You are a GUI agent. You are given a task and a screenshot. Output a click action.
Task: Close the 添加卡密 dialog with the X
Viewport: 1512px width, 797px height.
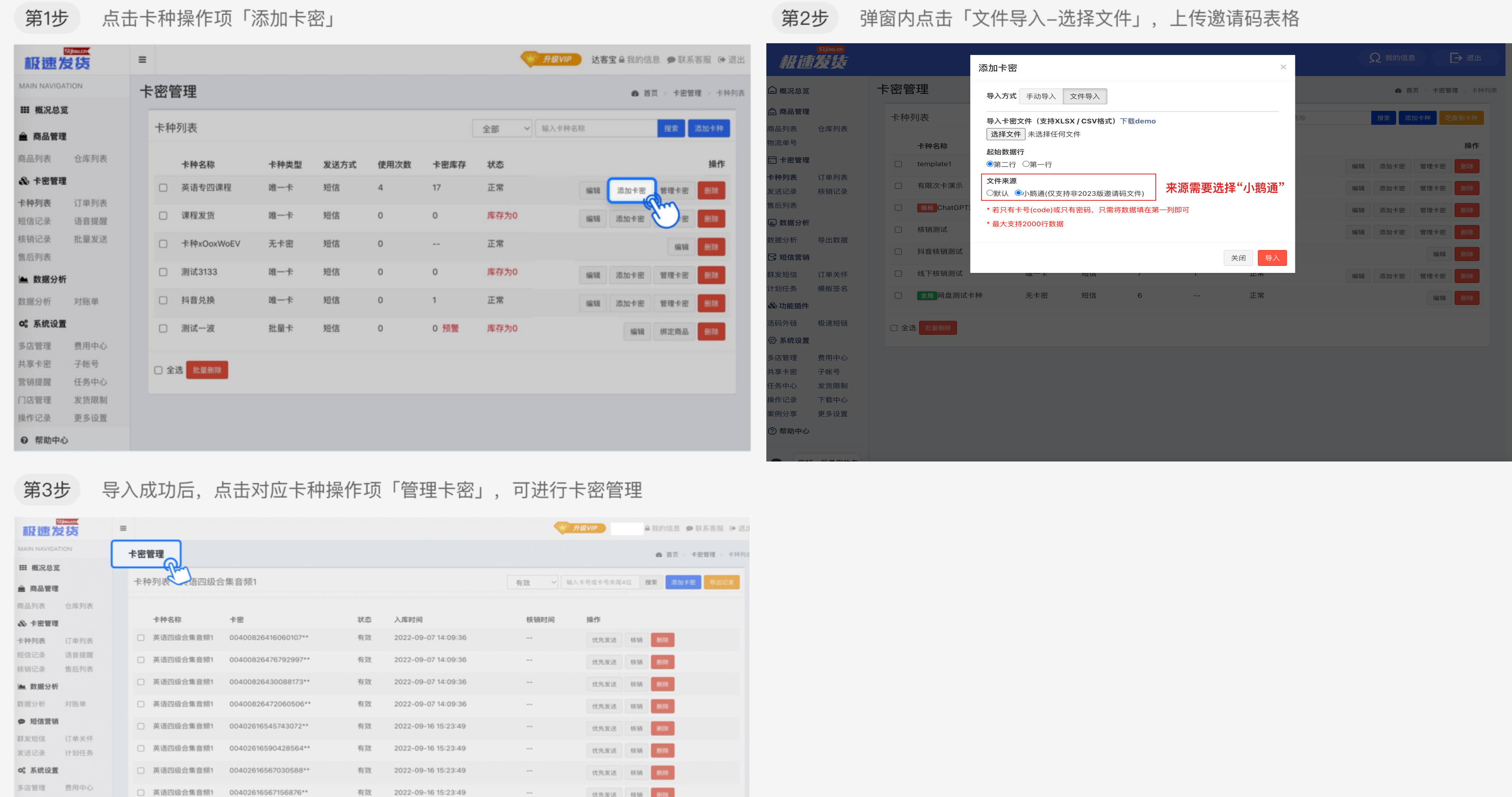point(1283,66)
